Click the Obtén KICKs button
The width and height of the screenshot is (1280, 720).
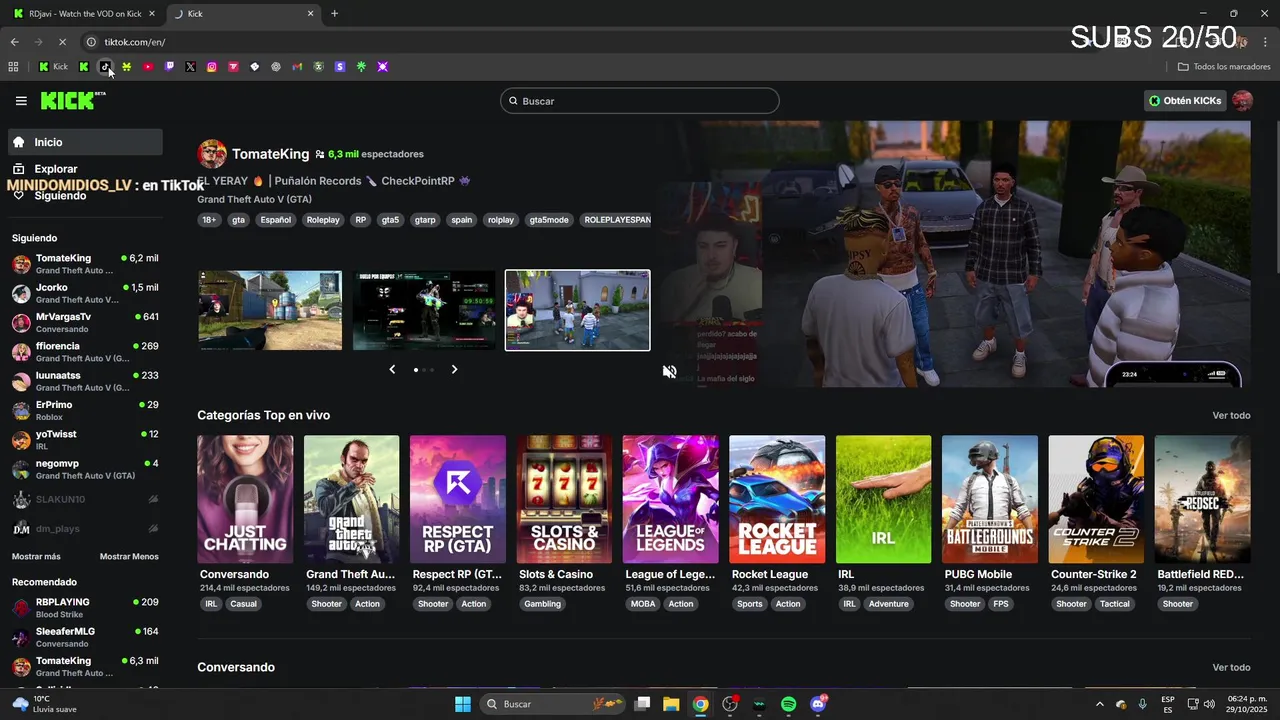click(x=1185, y=100)
